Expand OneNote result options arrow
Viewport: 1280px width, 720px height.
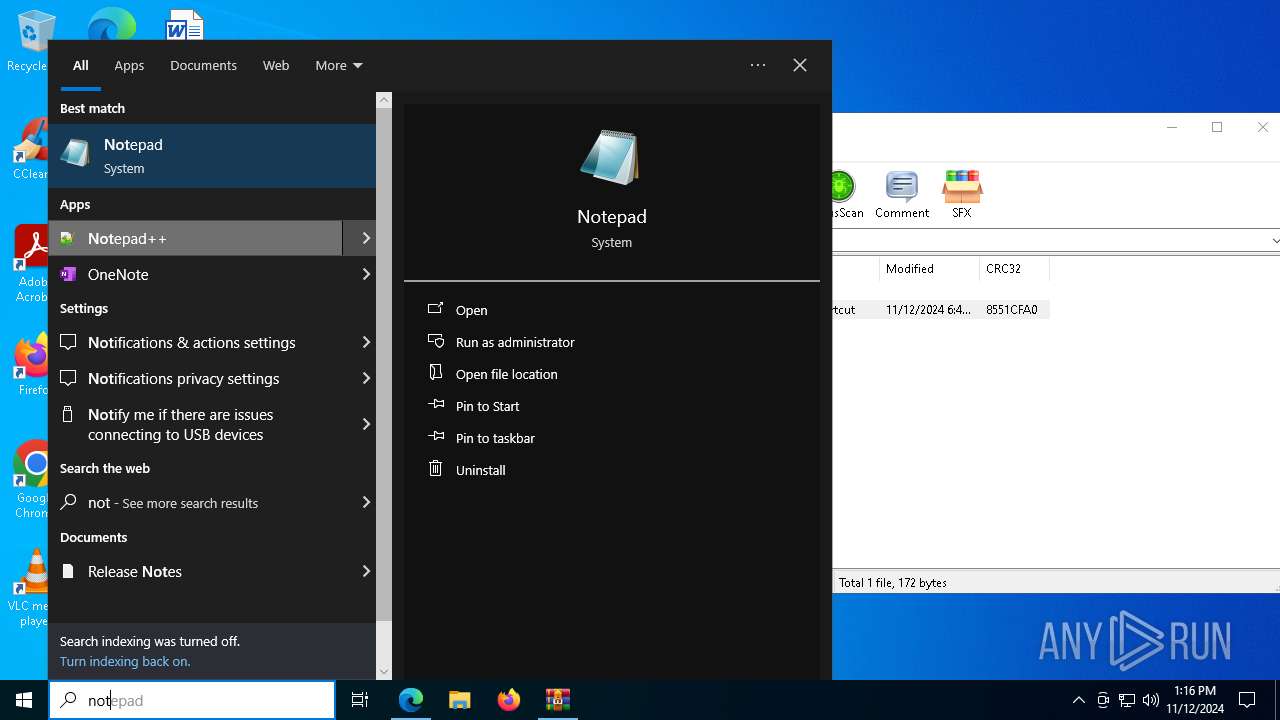[365, 274]
